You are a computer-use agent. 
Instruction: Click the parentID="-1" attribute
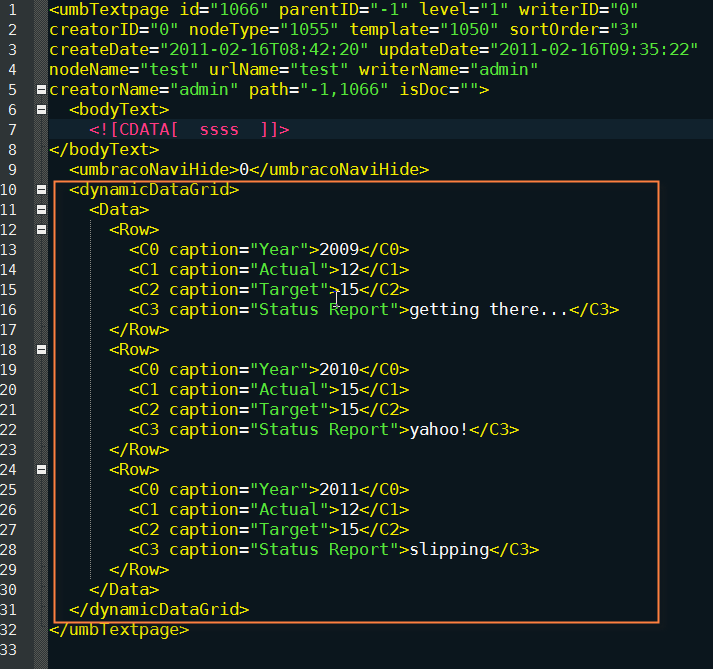click(343, 10)
